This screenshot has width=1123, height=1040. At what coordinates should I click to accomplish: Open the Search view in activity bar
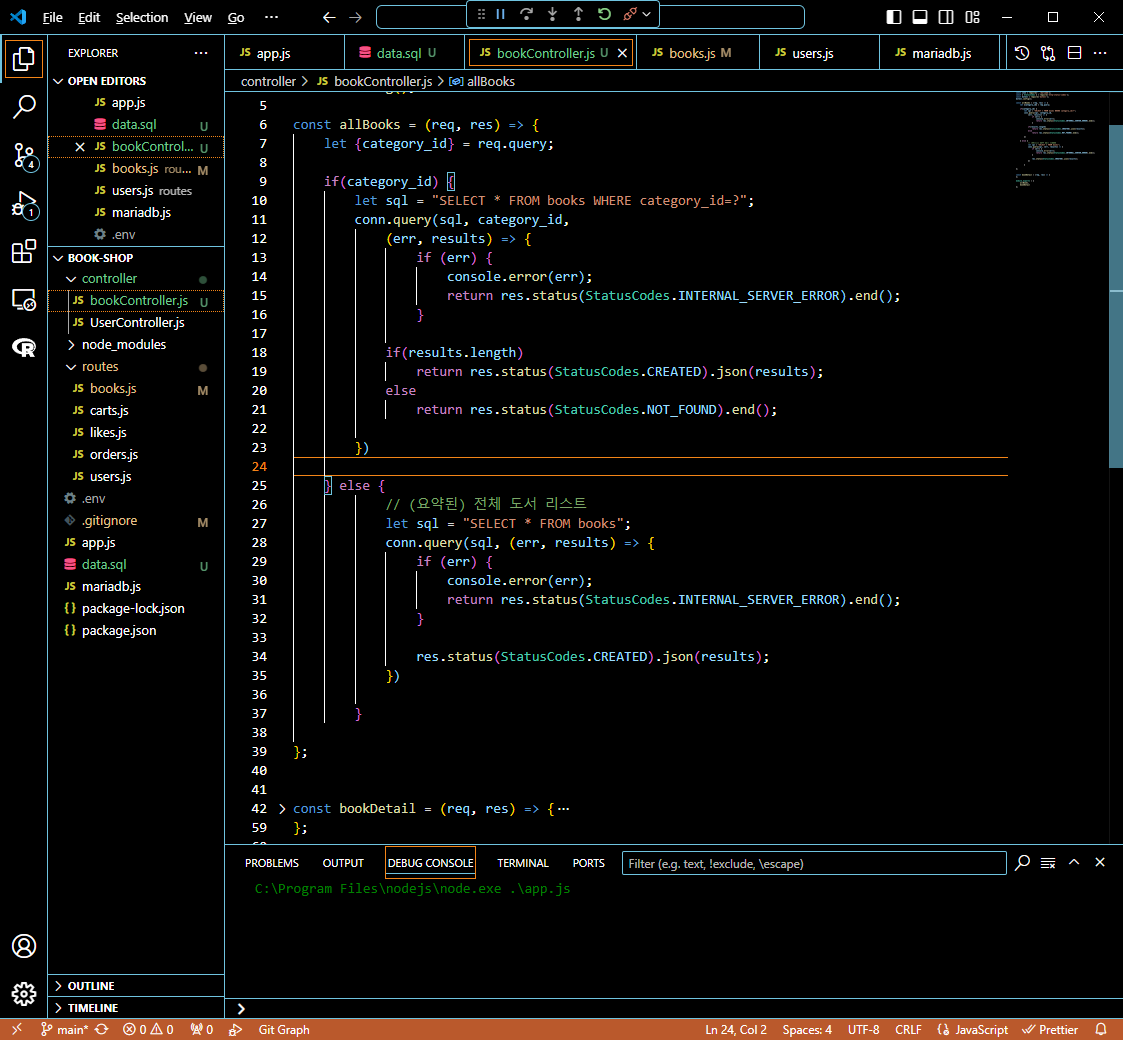point(24,107)
